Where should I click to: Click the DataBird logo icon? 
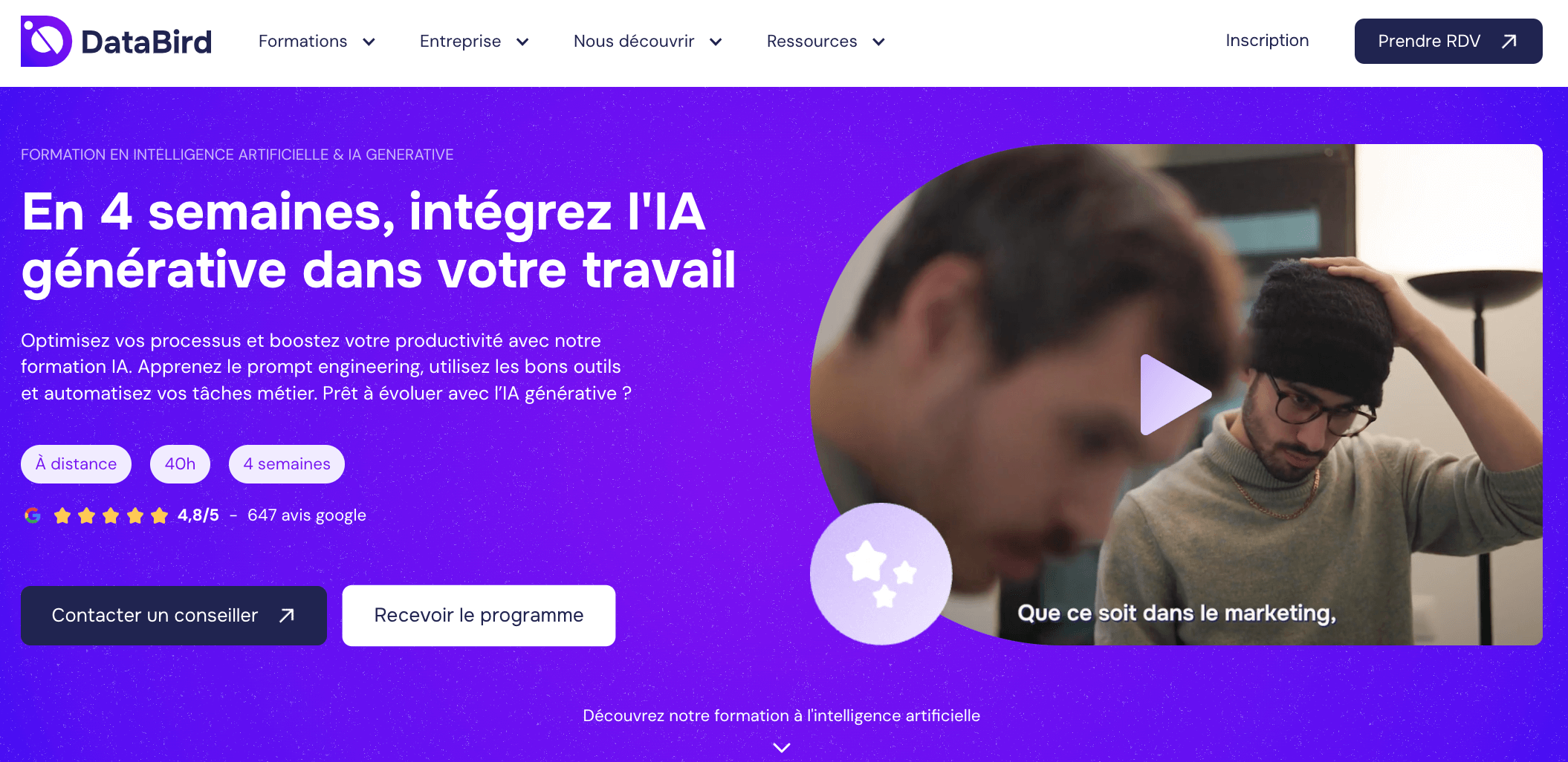[46, 41]
